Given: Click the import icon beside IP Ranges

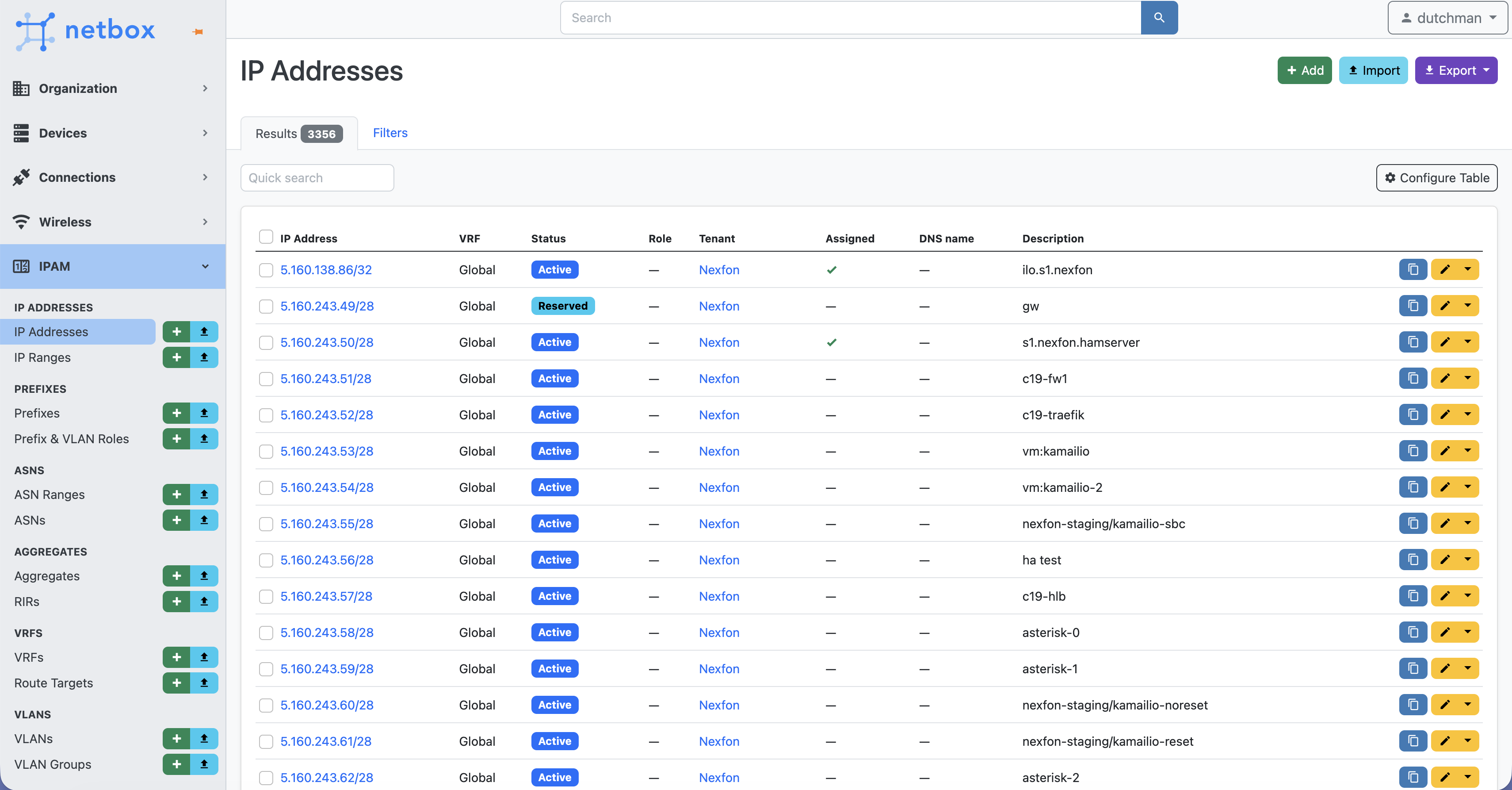Looking at the screenshot, I should [204, 357].
